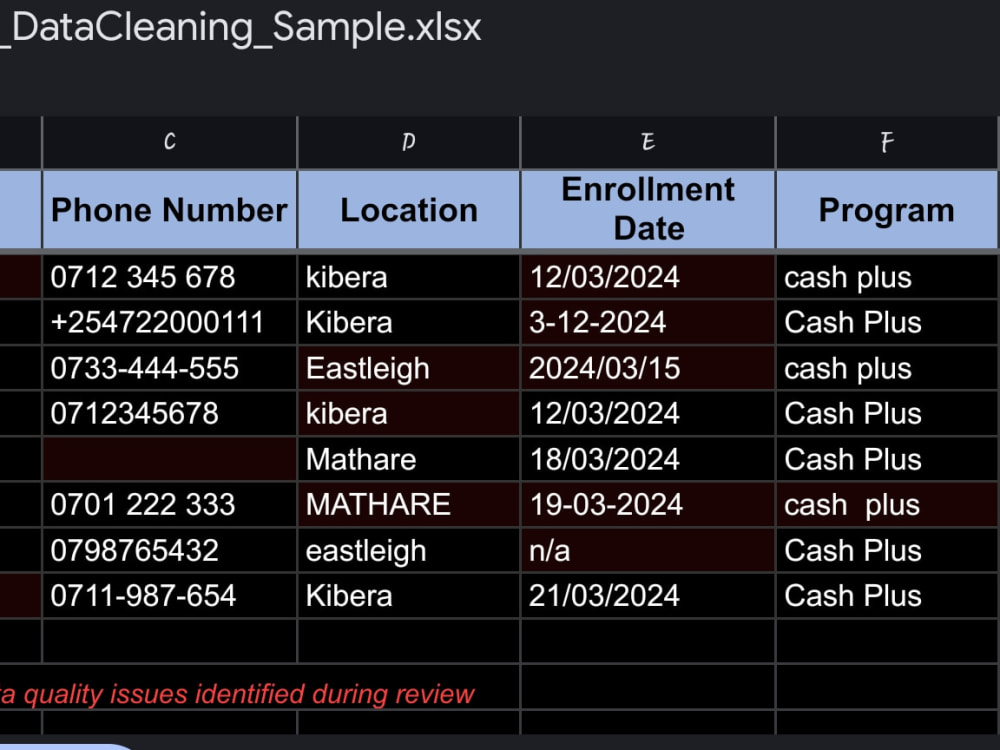Click the Program header cell
Viewport: 1000px width, 750px height.
pyautogui.click(x=887, y=210)
